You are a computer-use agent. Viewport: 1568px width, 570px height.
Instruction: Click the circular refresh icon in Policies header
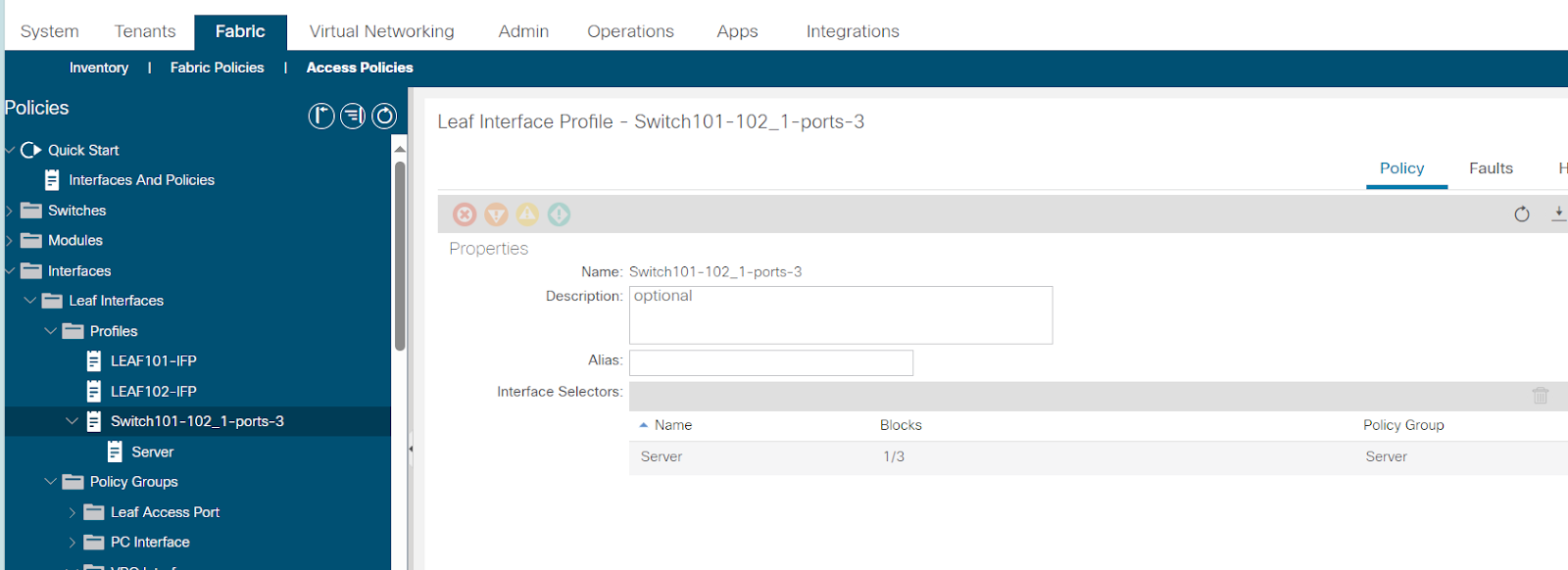pyautogui.click(x=384, y=117)
